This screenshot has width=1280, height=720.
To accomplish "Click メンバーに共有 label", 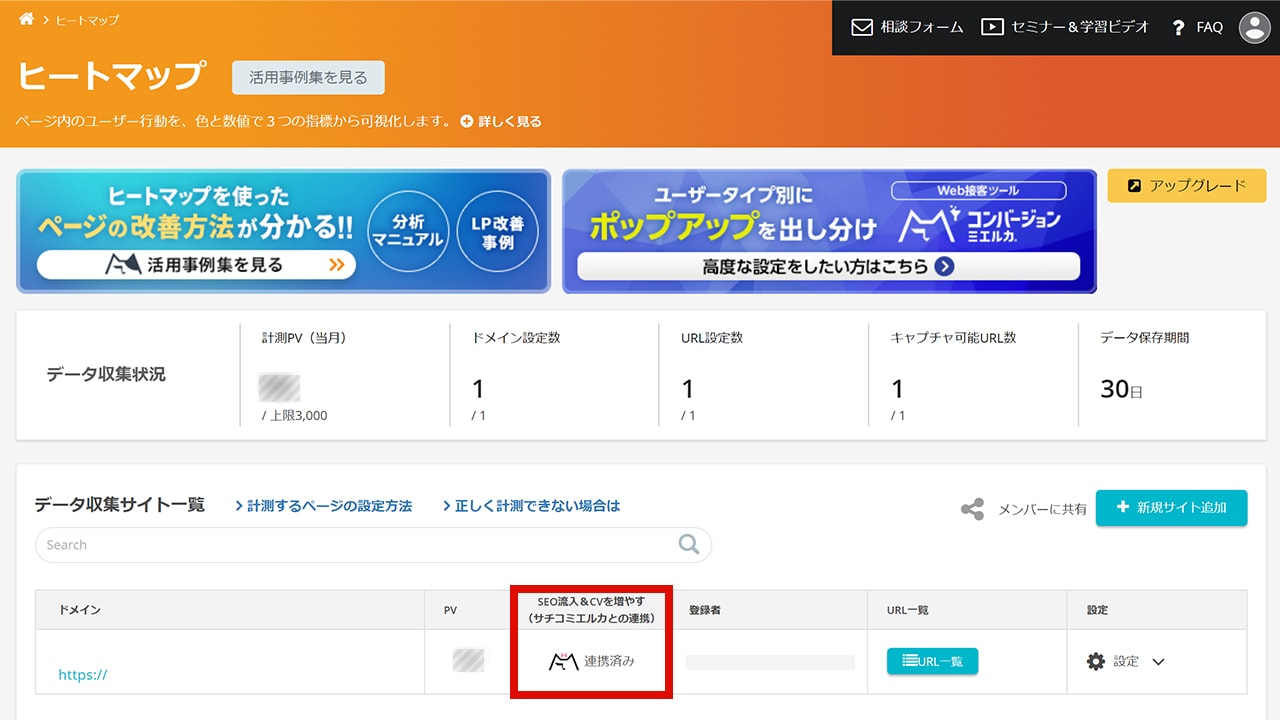I will tap(1042, 509).
